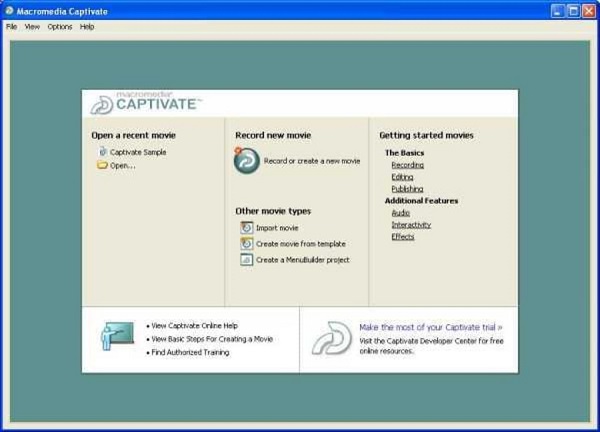Screen dimensions: 600x432
Task: Select Record or create a new movie
Action: coord(312,161)
